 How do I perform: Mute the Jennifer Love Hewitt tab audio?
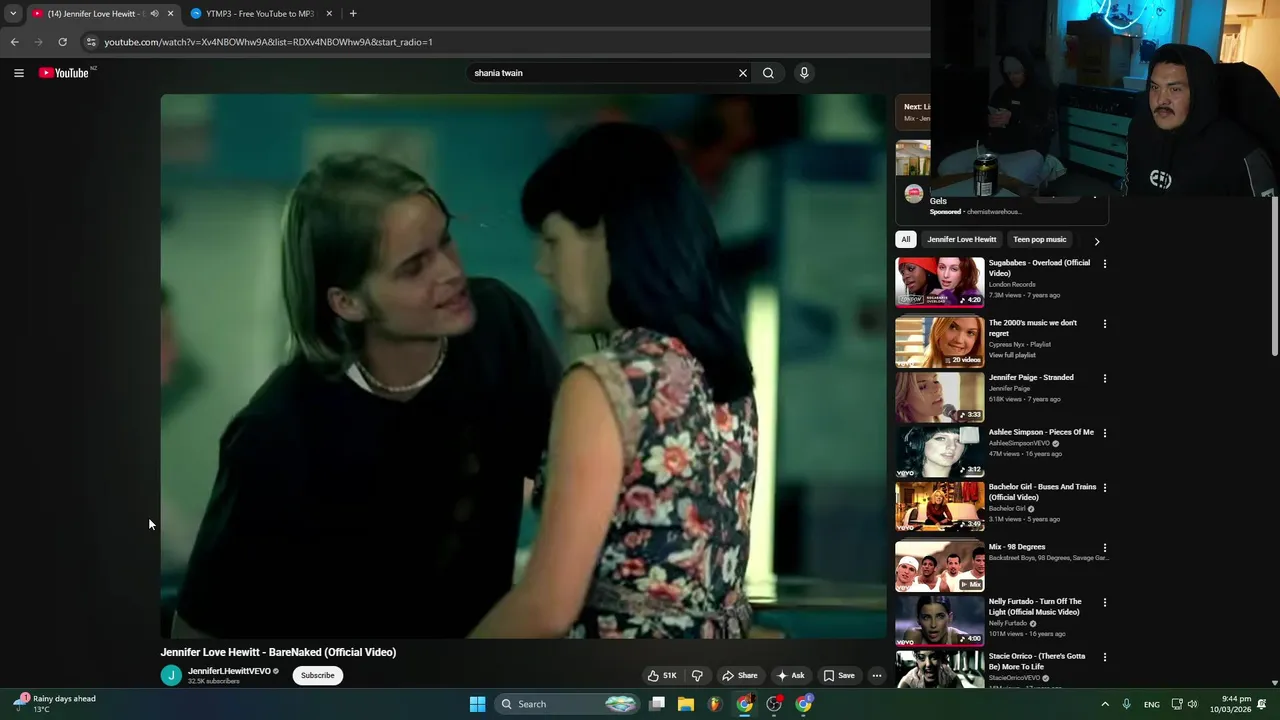[154, 14]
